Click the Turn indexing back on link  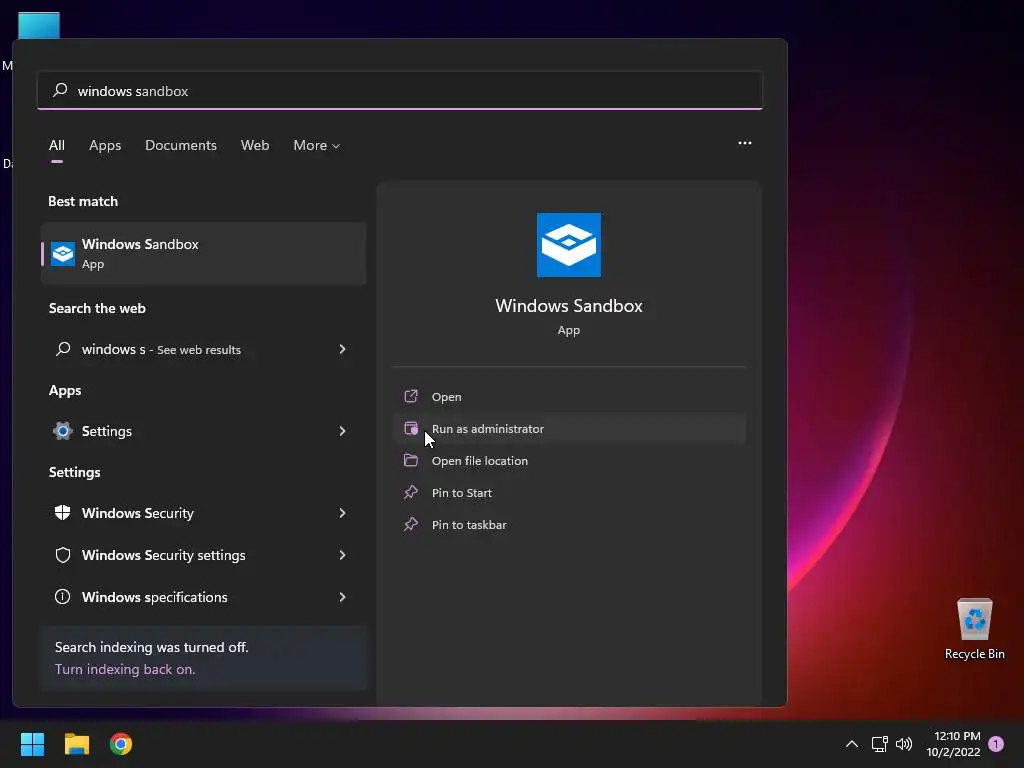tap(125, 669)
